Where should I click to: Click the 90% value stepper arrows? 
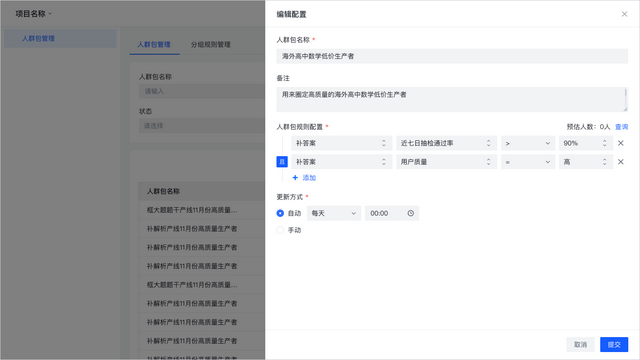click(604, 143)
